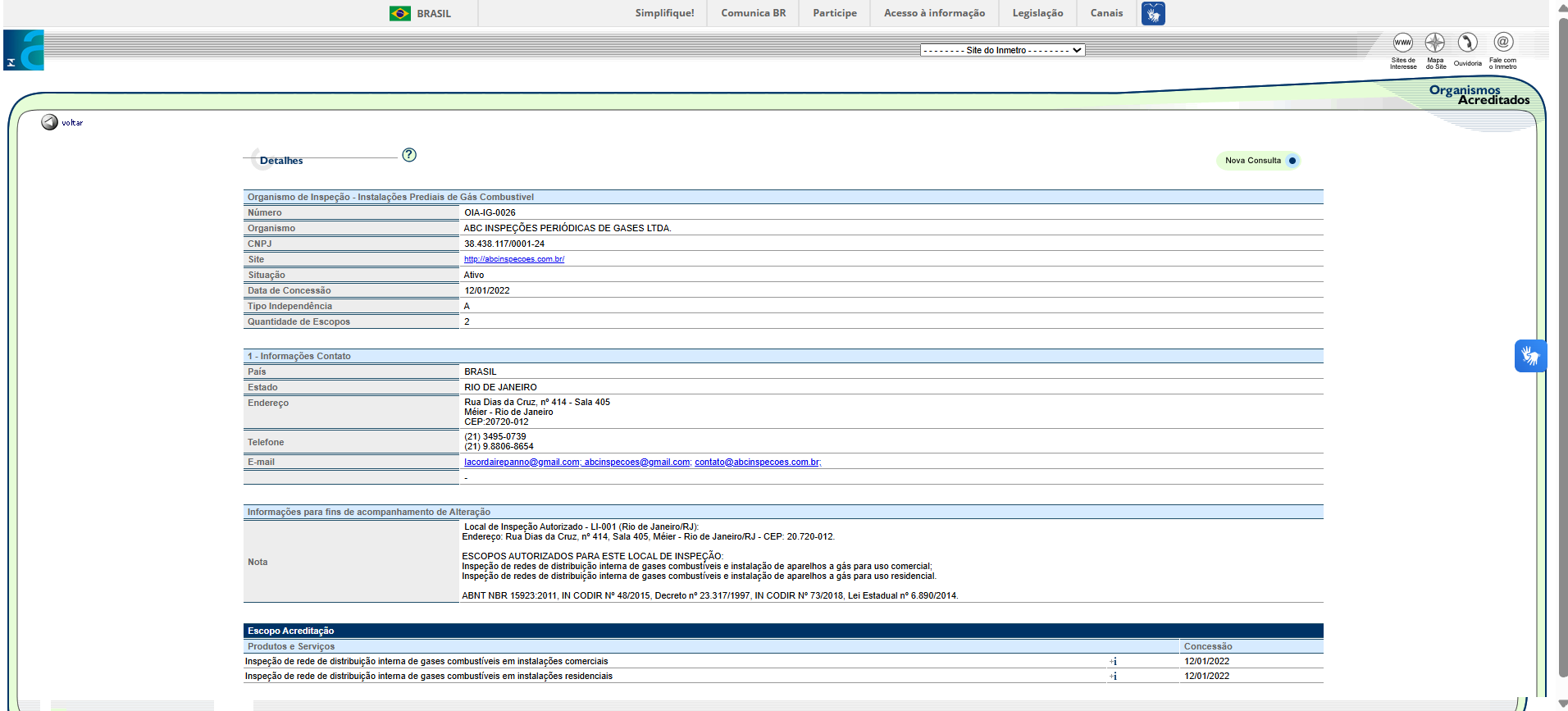Open the abcinspecoes.com.br site link
Viewport: 1568px width, 711px height.
[514, 259]
